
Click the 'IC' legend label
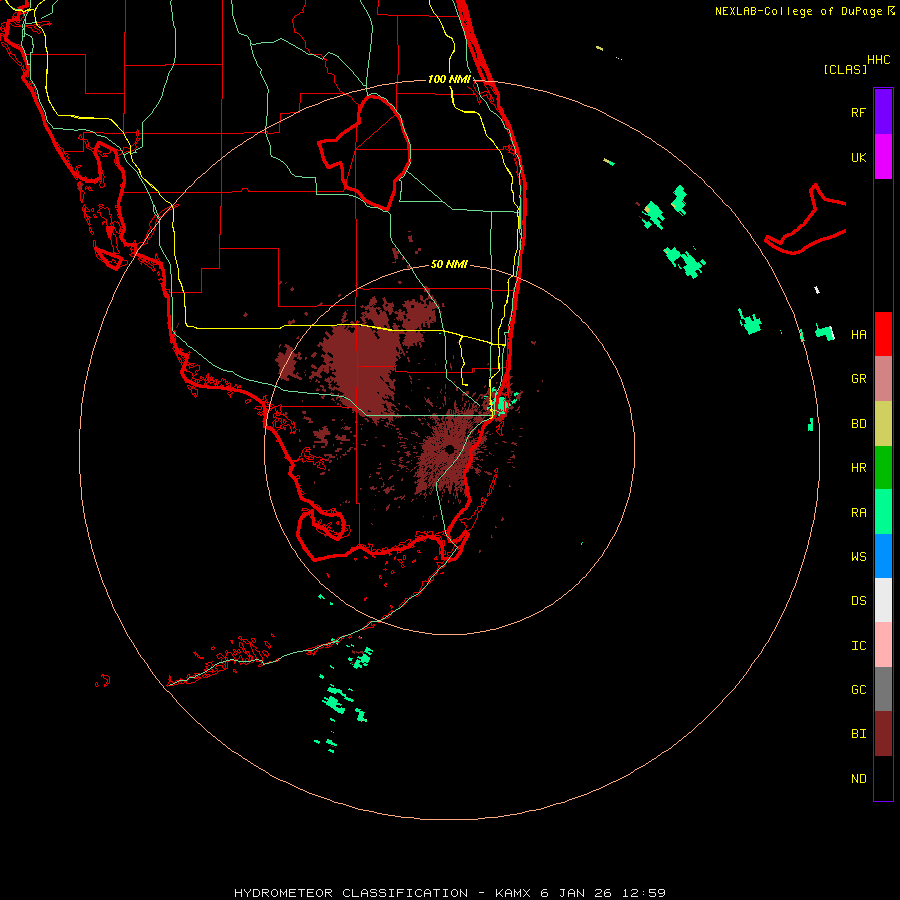[858, 646]
